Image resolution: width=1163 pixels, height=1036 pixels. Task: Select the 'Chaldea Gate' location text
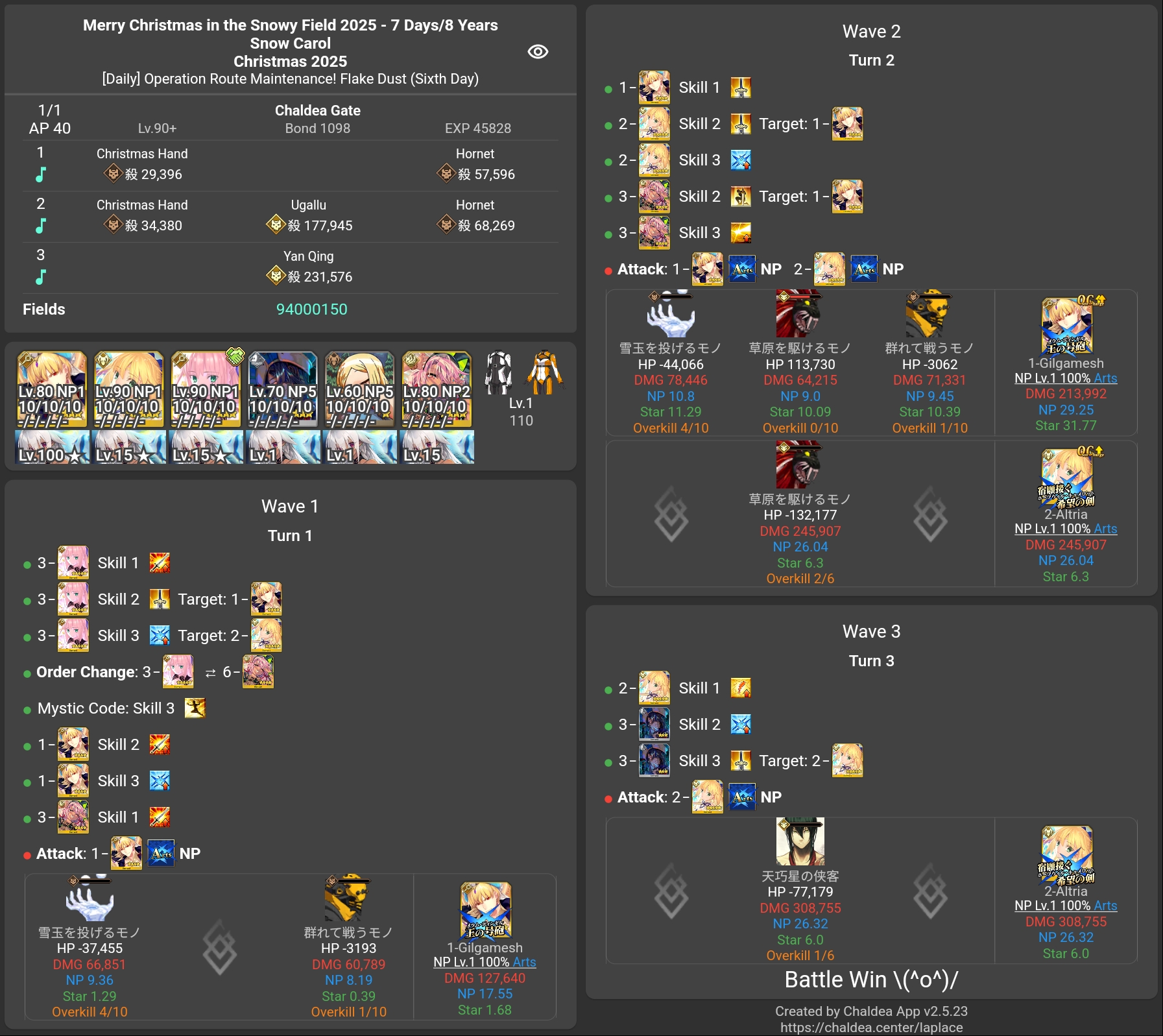(x=318, y=111)
